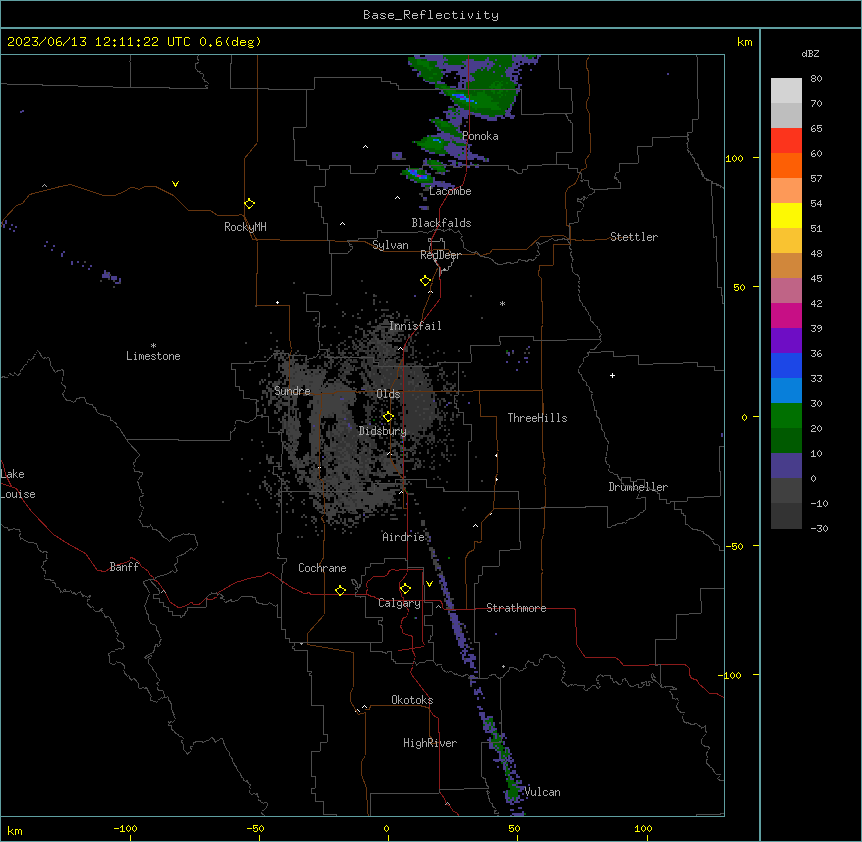Pick the magenta 39-42 dBZ legend swatch
This screenshot has height=842, width=862.
[x=786, y=316]
